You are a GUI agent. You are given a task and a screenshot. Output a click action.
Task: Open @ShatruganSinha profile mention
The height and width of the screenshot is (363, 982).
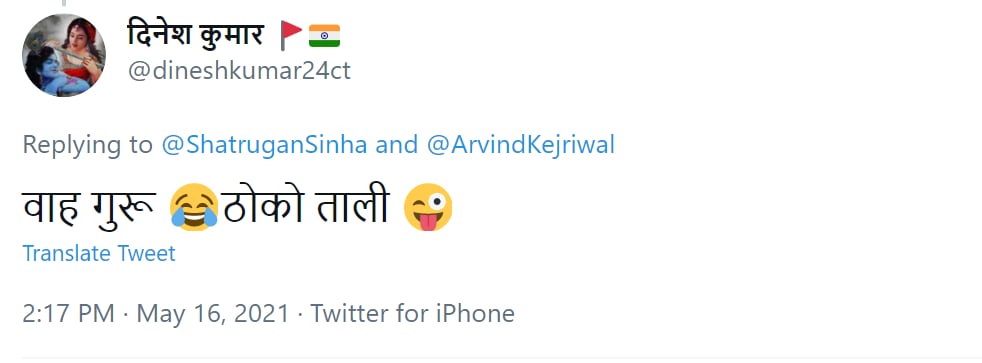point(264,145)
